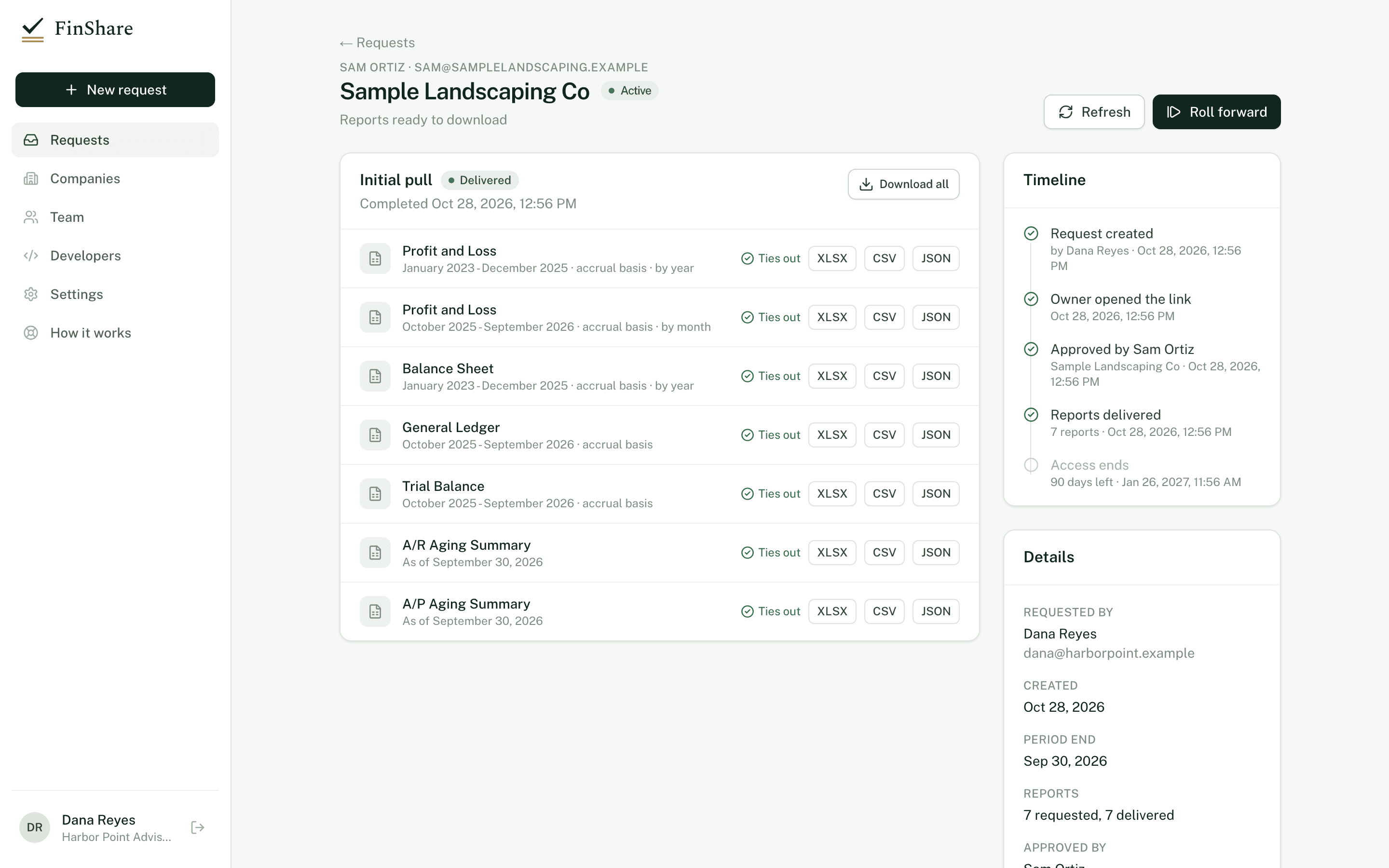Go back via the Requests link
The width and height of the screenshot is (1389, 868).
point(377,43)
